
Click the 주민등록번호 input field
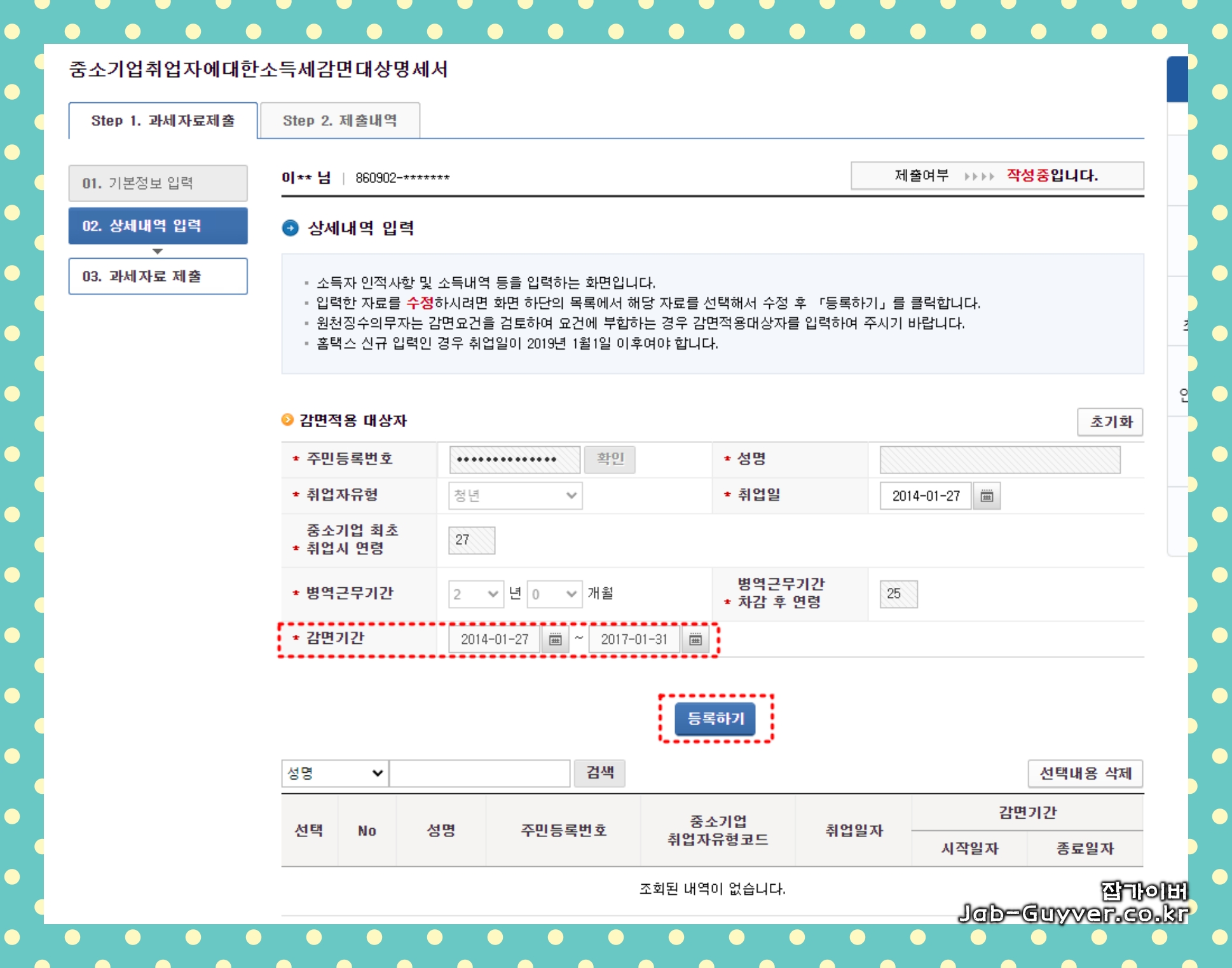(514, 459)
